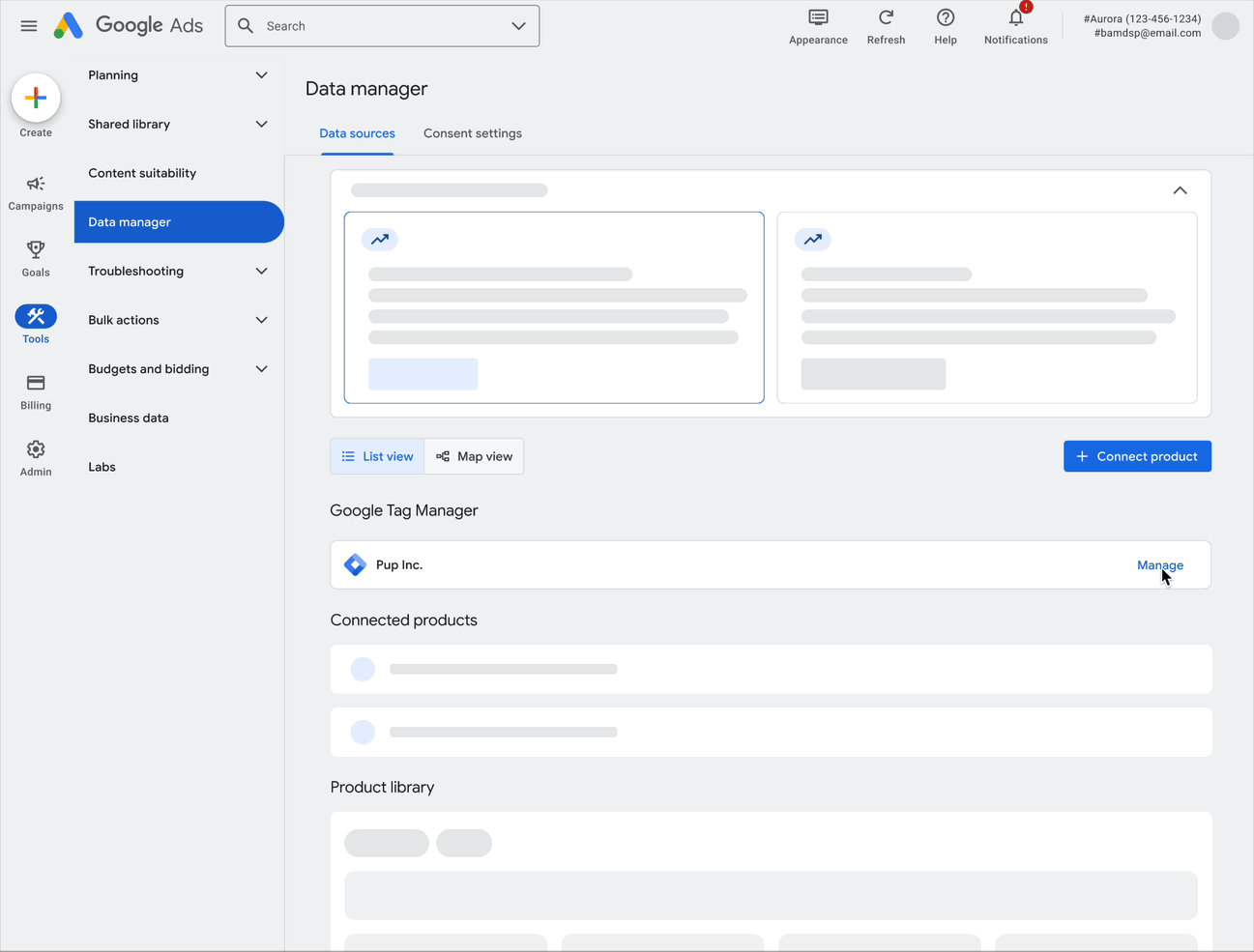The width and height of the screenshot is (1254, 952).
Task: Open the Appearance settings
Action: tap(818, 27)
